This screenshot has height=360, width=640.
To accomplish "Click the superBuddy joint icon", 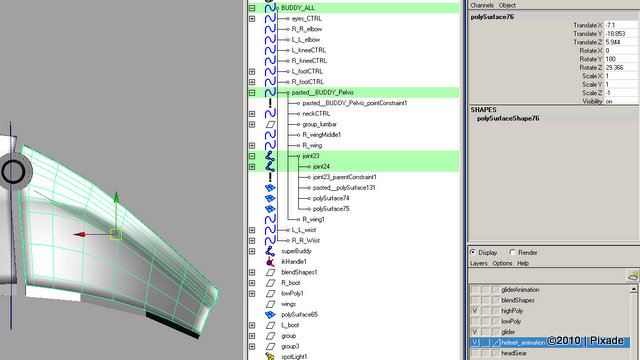I will [270, 251].
